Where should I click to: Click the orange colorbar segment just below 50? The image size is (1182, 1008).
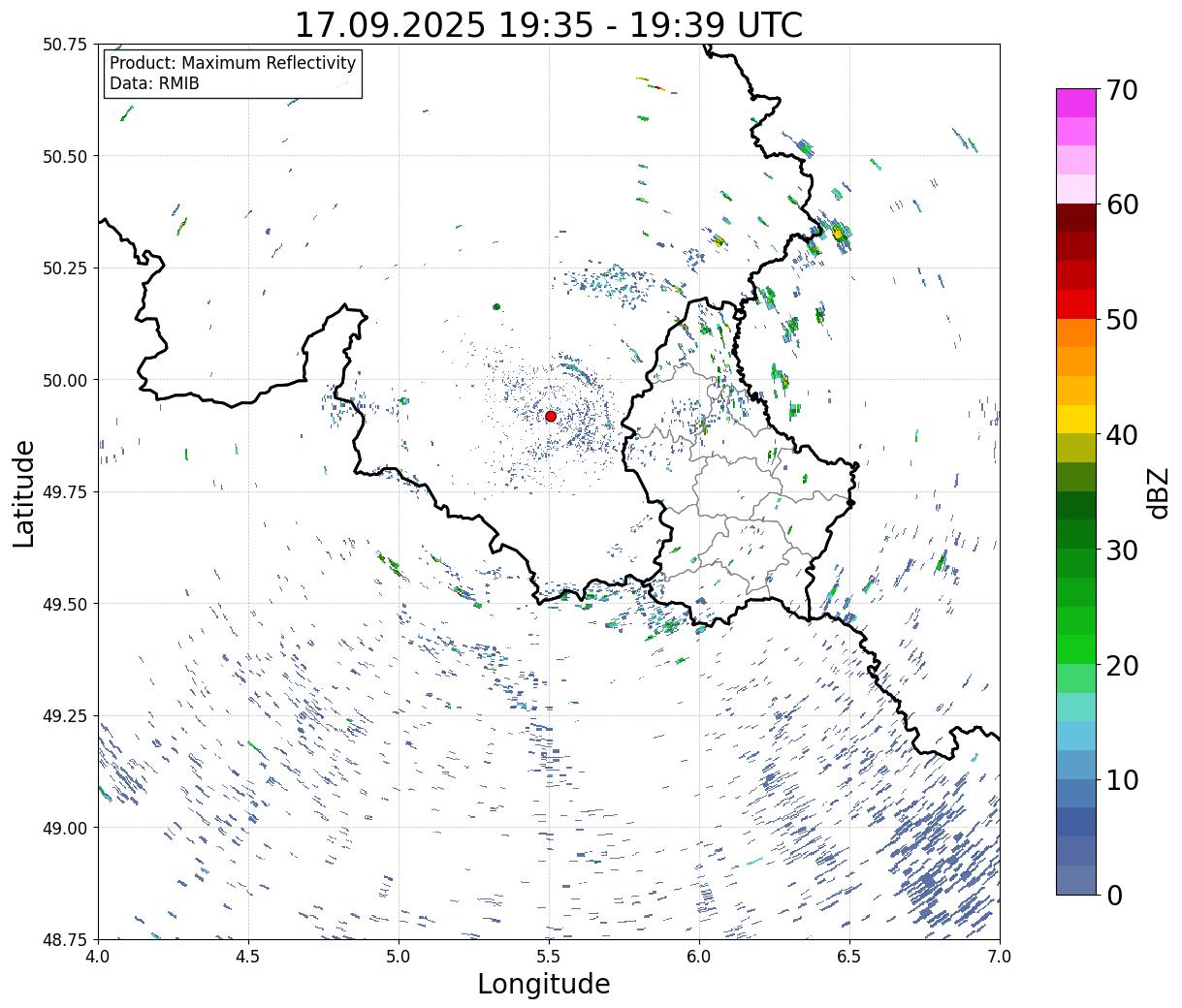click(1076, 332)
